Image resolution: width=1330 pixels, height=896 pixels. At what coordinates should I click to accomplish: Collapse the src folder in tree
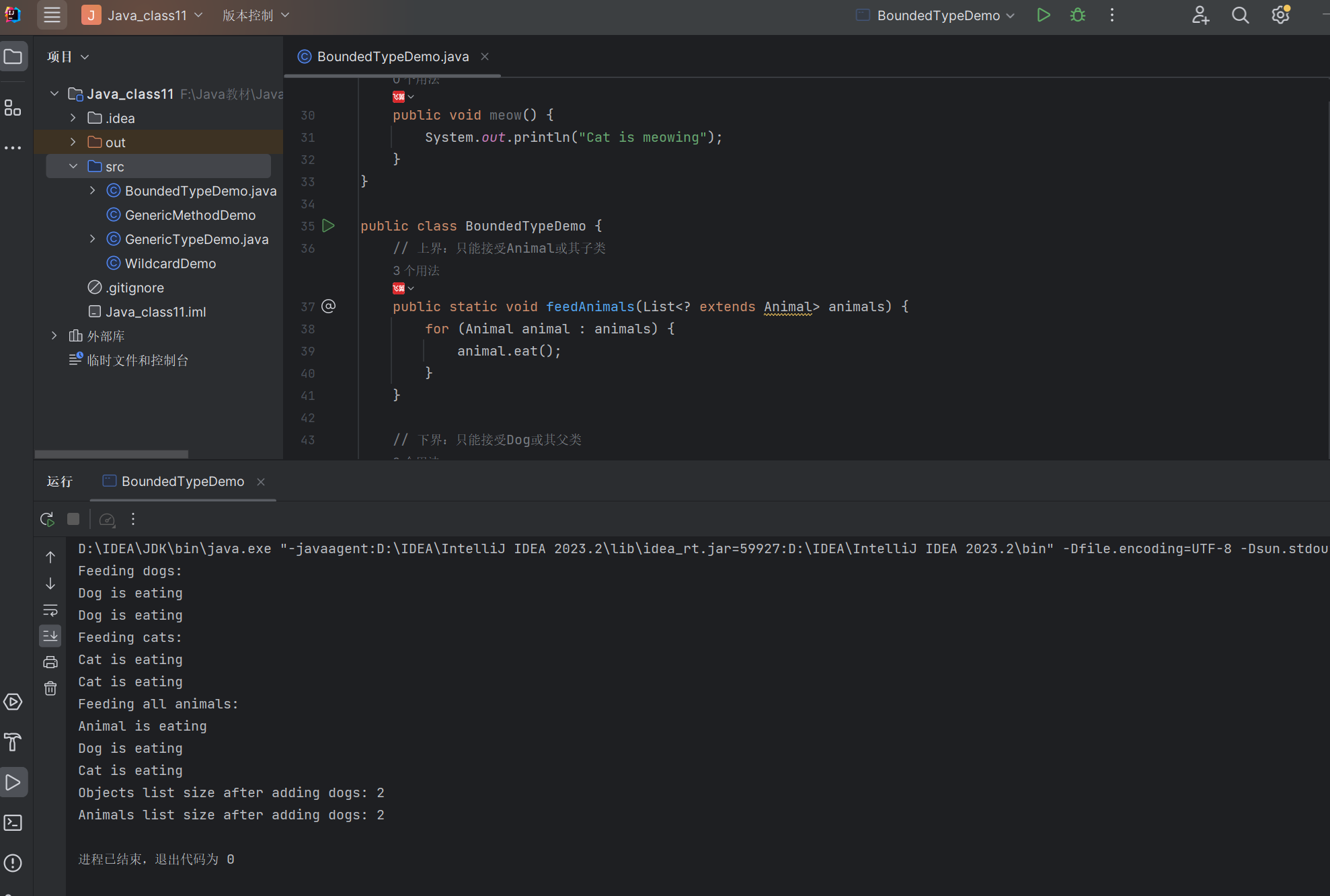pyautogui.click(x=73, y=166)
